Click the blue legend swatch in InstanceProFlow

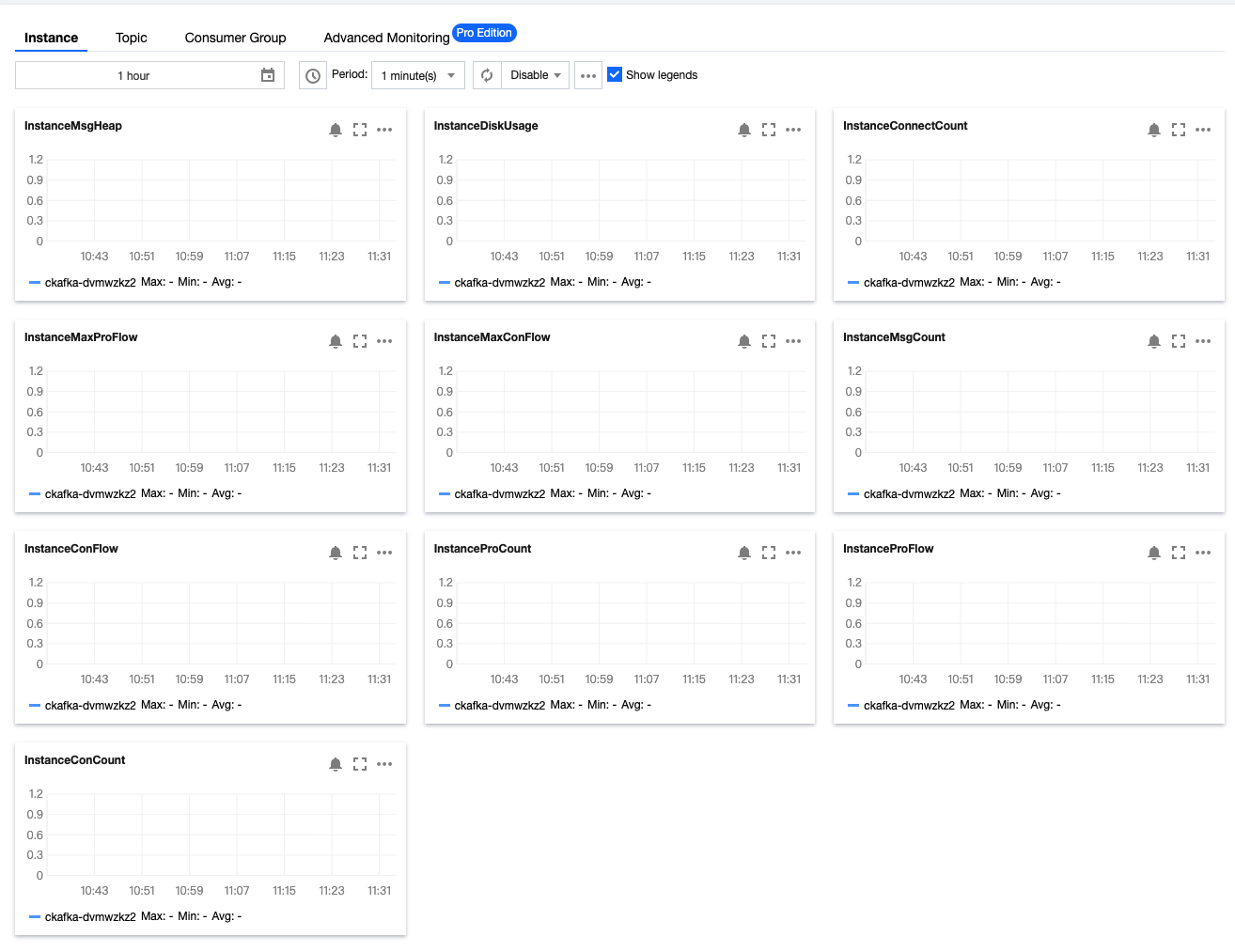tap(853, 705)
